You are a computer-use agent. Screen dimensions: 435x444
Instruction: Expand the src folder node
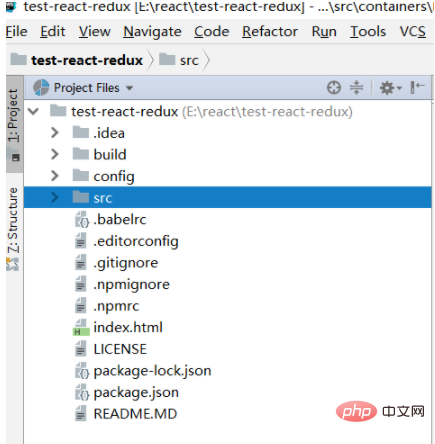click(55, 198)
